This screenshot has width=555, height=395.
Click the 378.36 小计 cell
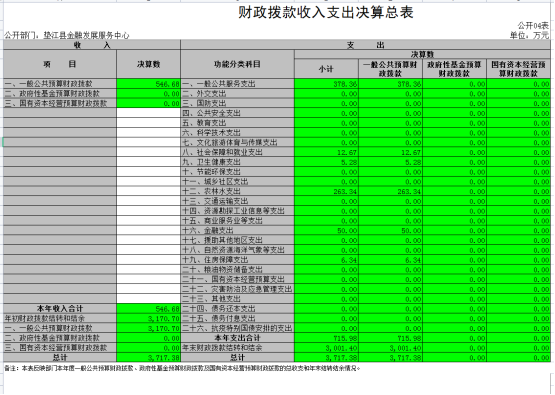(326, 84)
